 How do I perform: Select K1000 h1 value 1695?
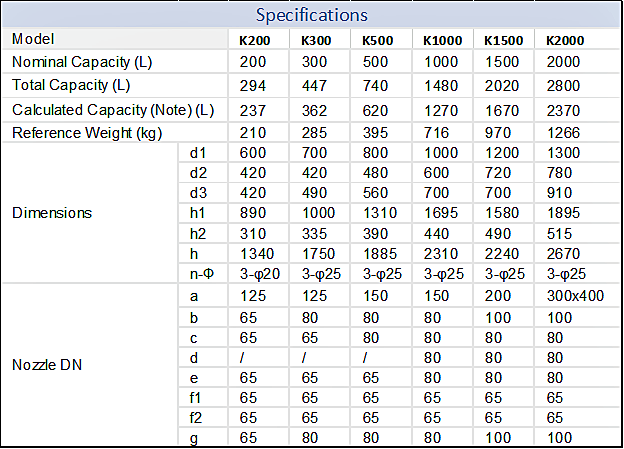(x=441, y=213)
